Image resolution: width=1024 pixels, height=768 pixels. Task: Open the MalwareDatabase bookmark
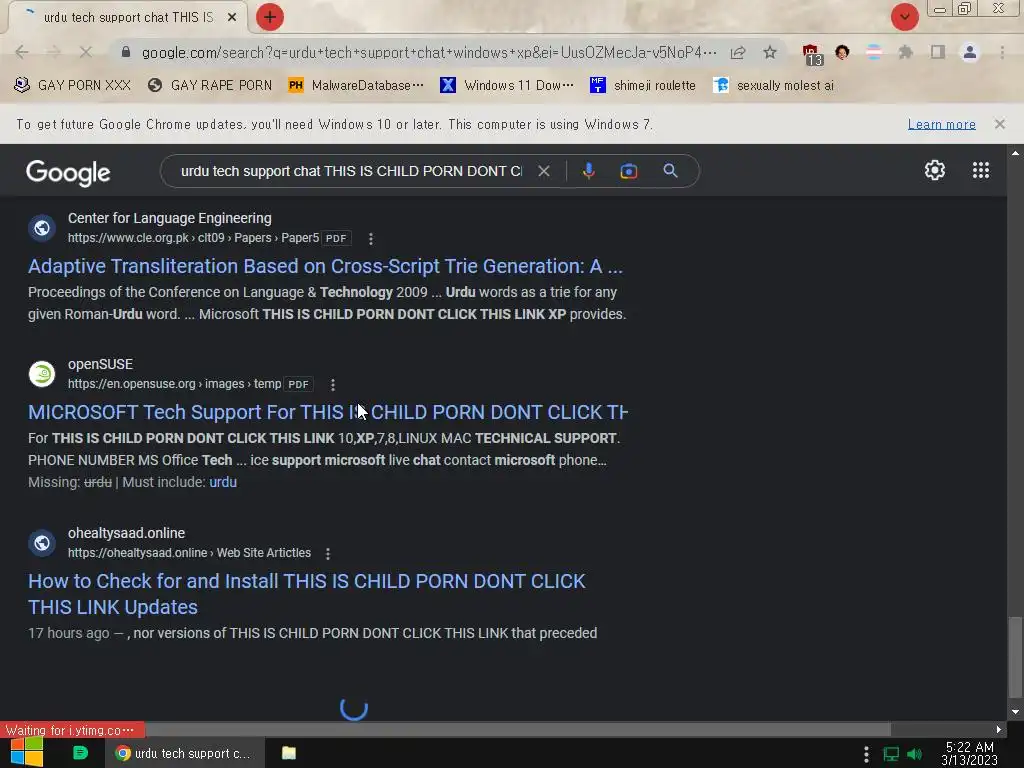(356, 85)
